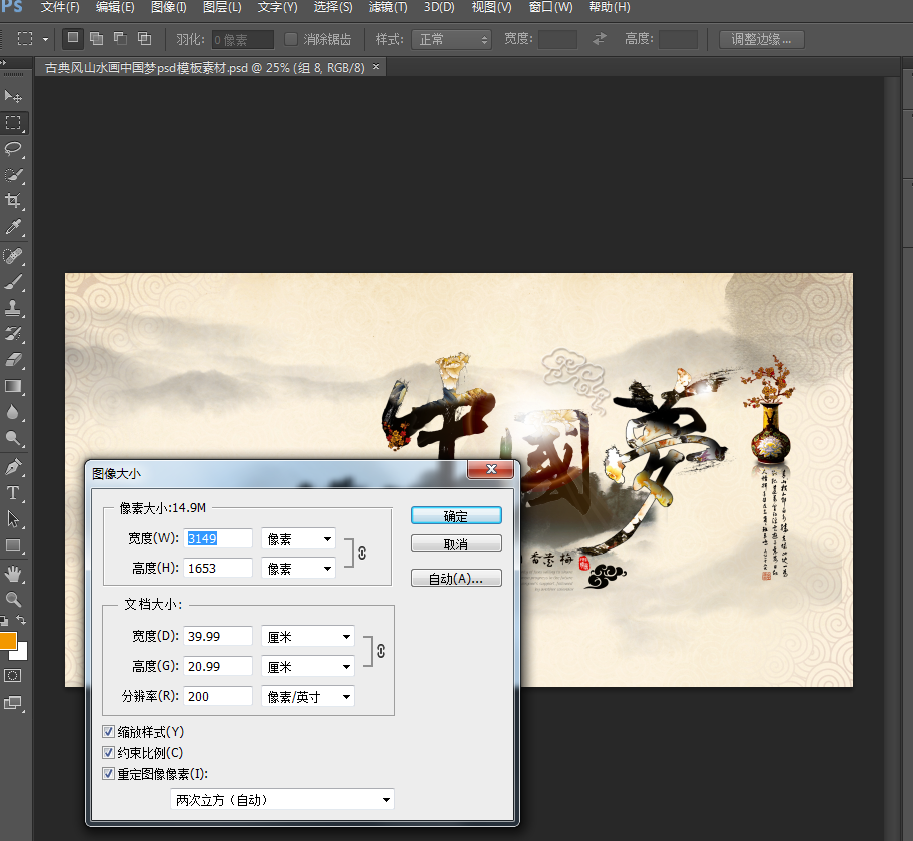Open the 像素/英寸 resolution unit dropdown
Viewport: 913px width, 841px height.
(x=308, y=697)
